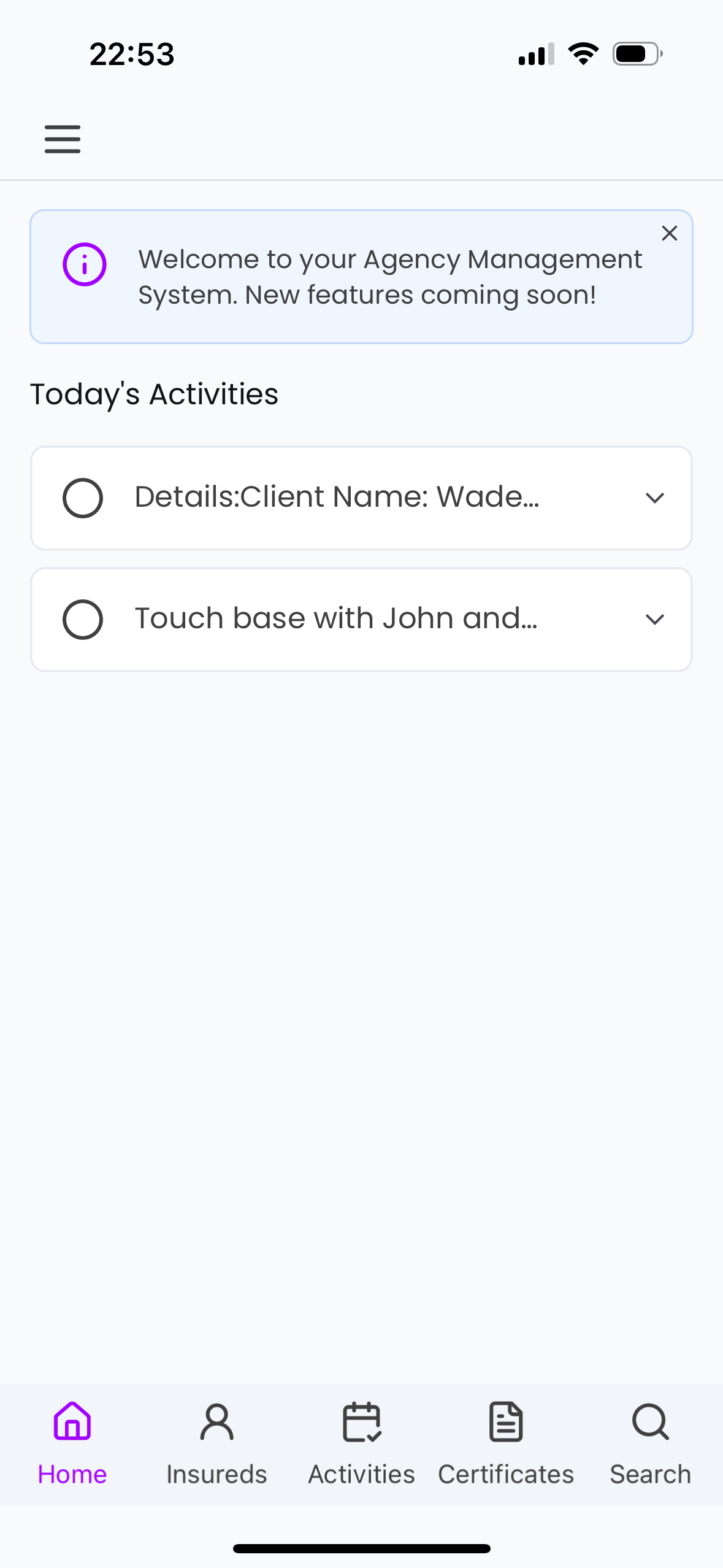Viewport: 723px width, 1568px height.
Task: Click the purple info icon in banner
Action: pyautogui.click(x=85, y=264)
